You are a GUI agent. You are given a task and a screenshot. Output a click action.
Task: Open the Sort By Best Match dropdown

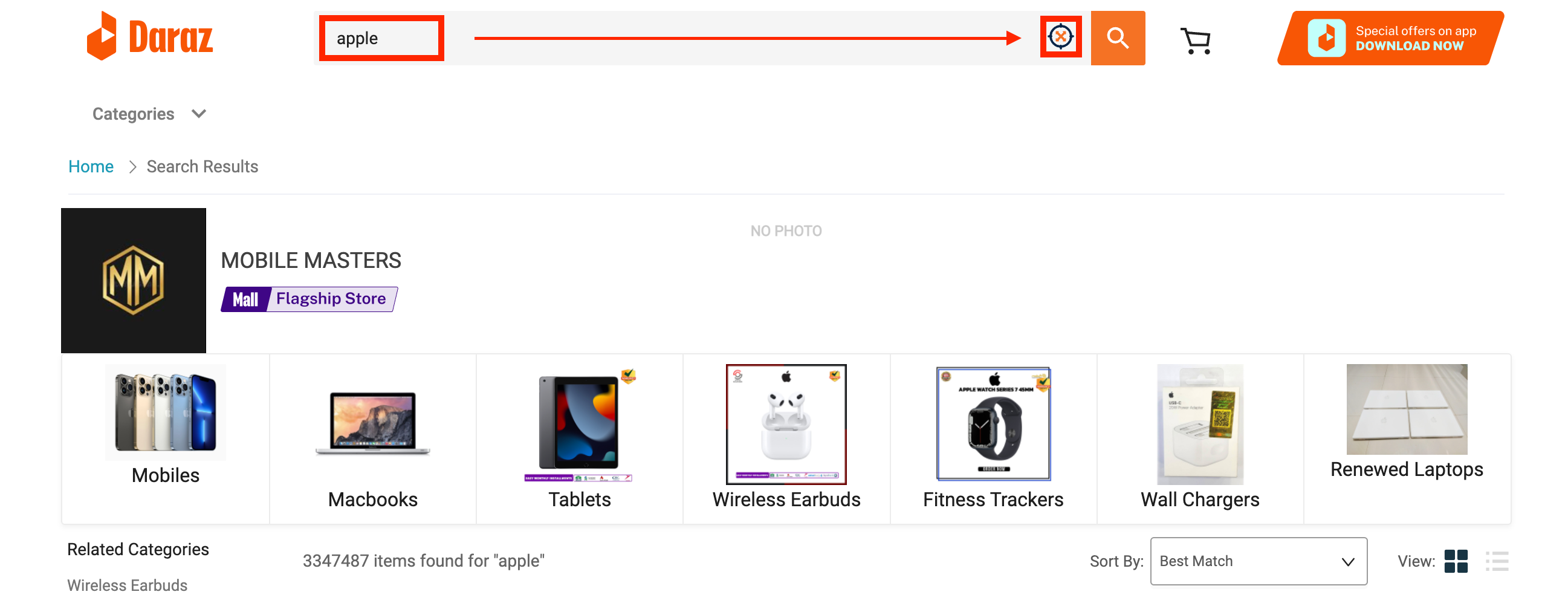(x=1258, y=561)
